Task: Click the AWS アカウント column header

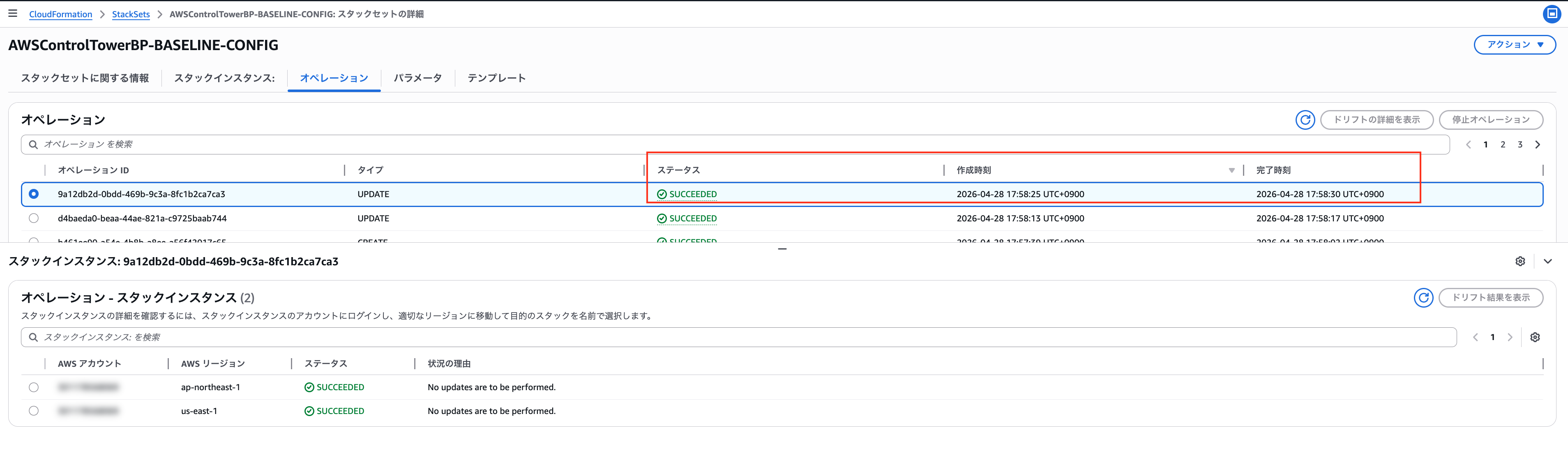Action: coord(90,364)
